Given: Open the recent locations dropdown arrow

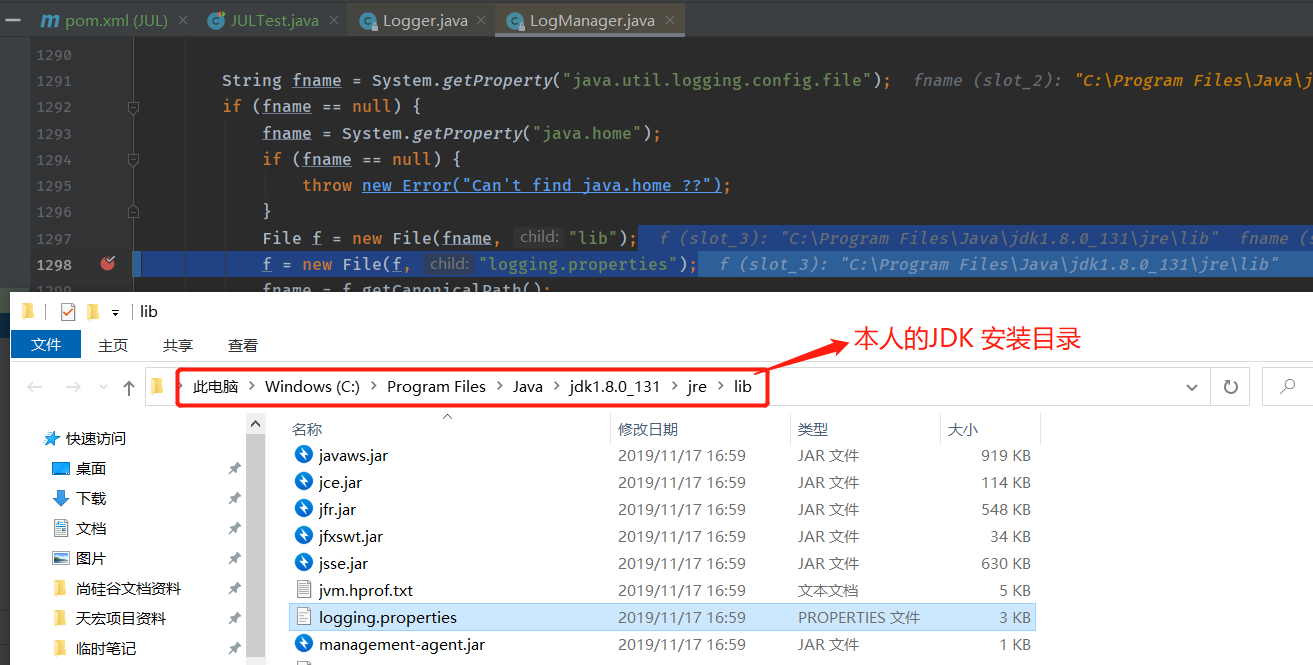Looking at the screenshot, I should pyautogui.click(x=101, y=388).
